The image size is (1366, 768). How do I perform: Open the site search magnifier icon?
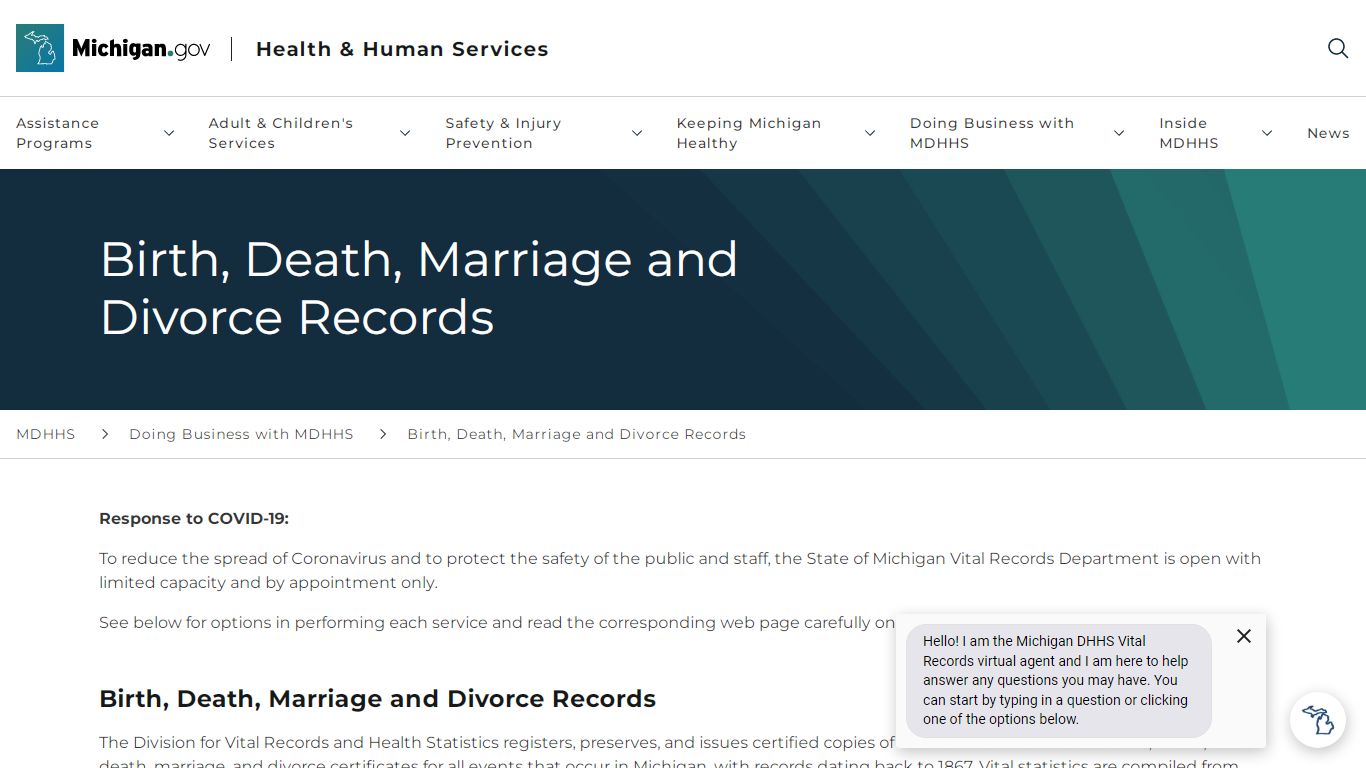click(x=1338, y=48)
